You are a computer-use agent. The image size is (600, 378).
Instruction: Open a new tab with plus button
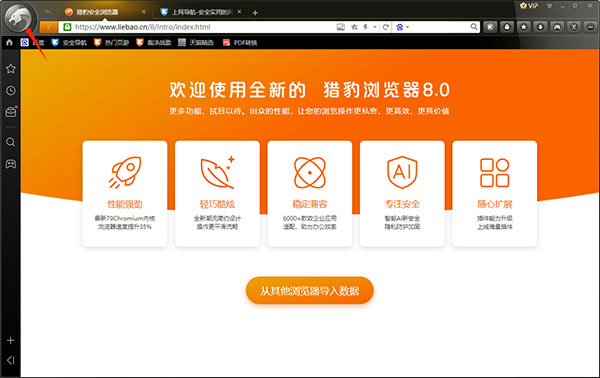(x=255, y=13)
